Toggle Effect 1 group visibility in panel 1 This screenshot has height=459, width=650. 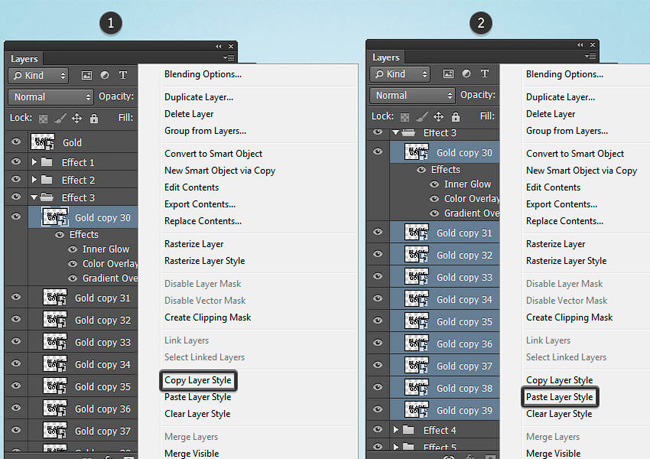16,161
